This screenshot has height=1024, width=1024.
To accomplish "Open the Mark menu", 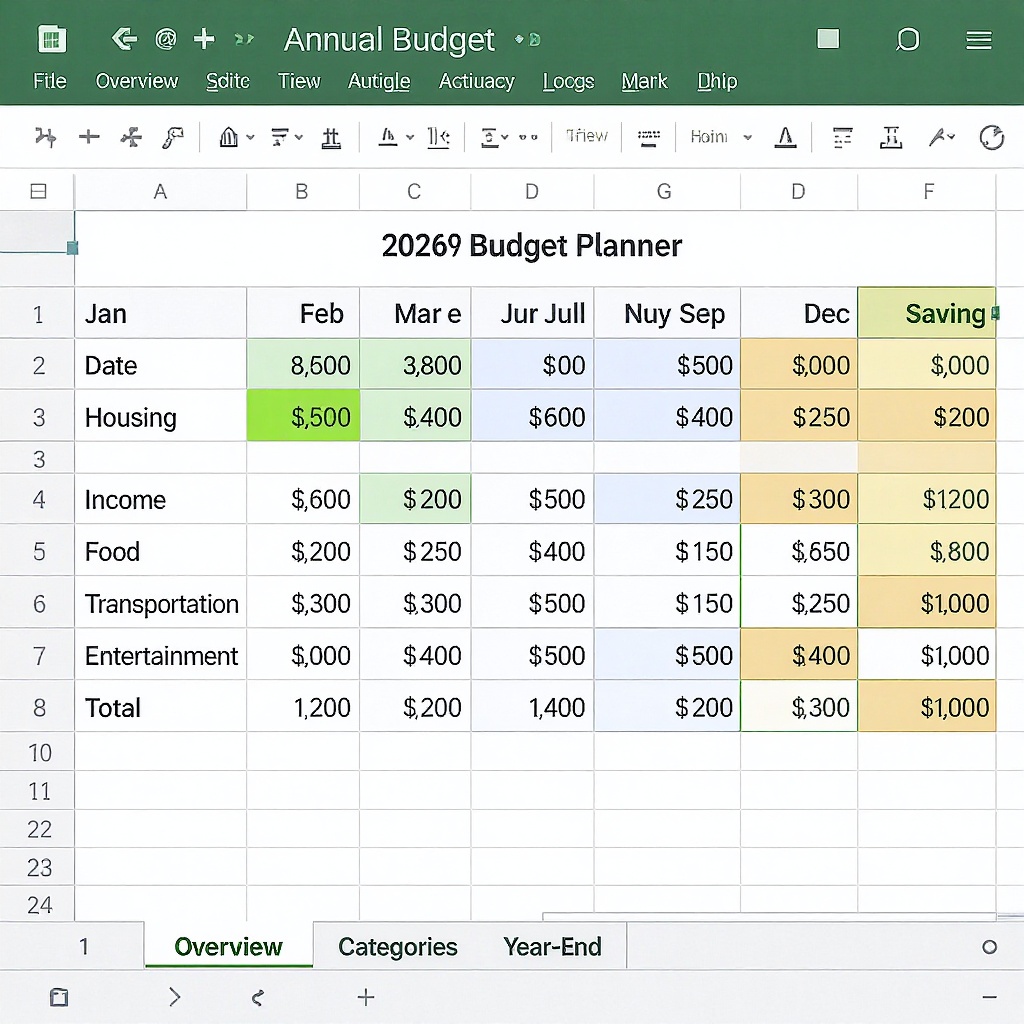I will [644, 81].
